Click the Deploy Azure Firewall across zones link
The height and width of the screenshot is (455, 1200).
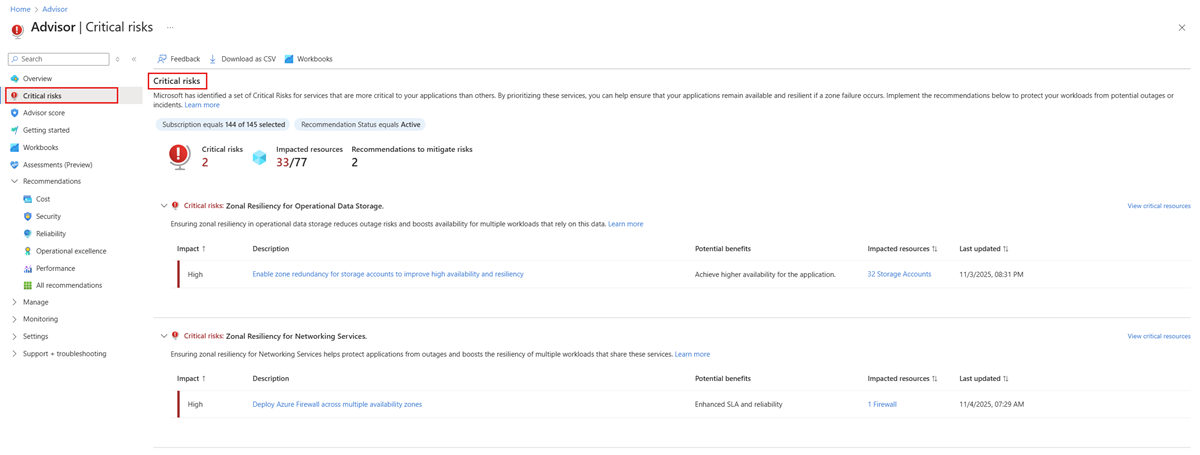click(337, 404)
